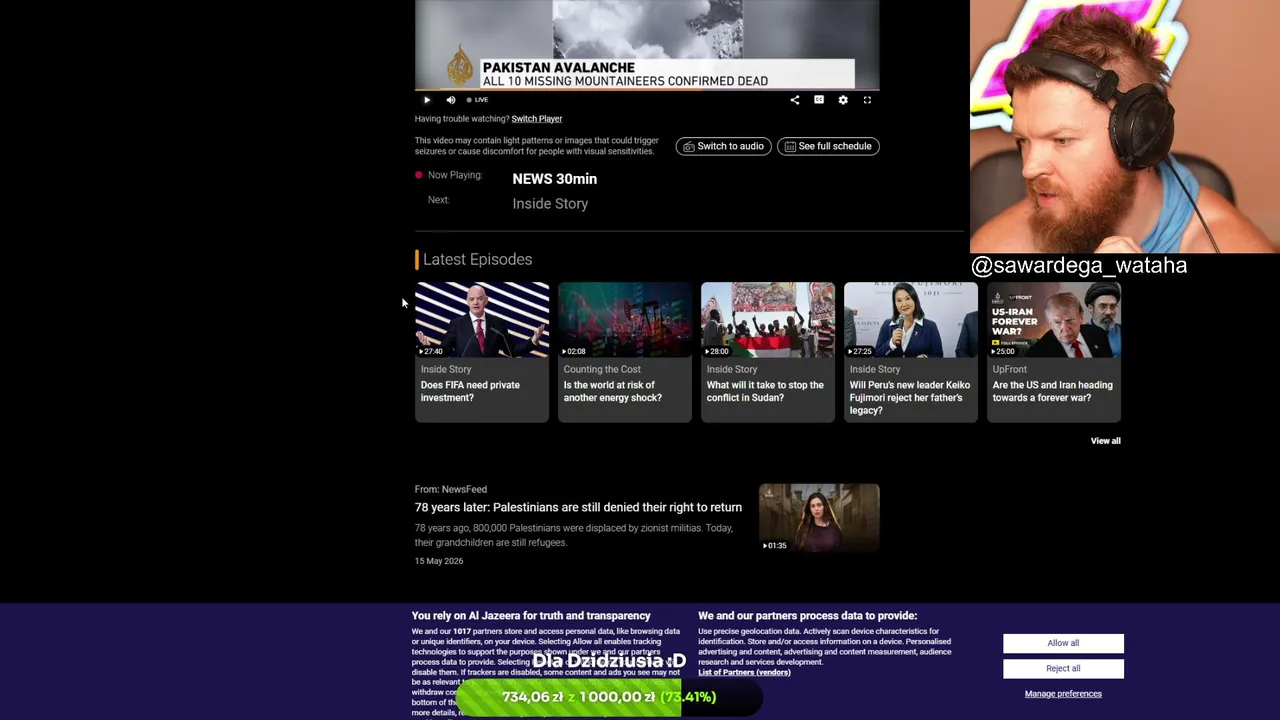1280x720 pixels.
Task: Click the light patterns seizure warning text
Action: click(x=537, y=146)
